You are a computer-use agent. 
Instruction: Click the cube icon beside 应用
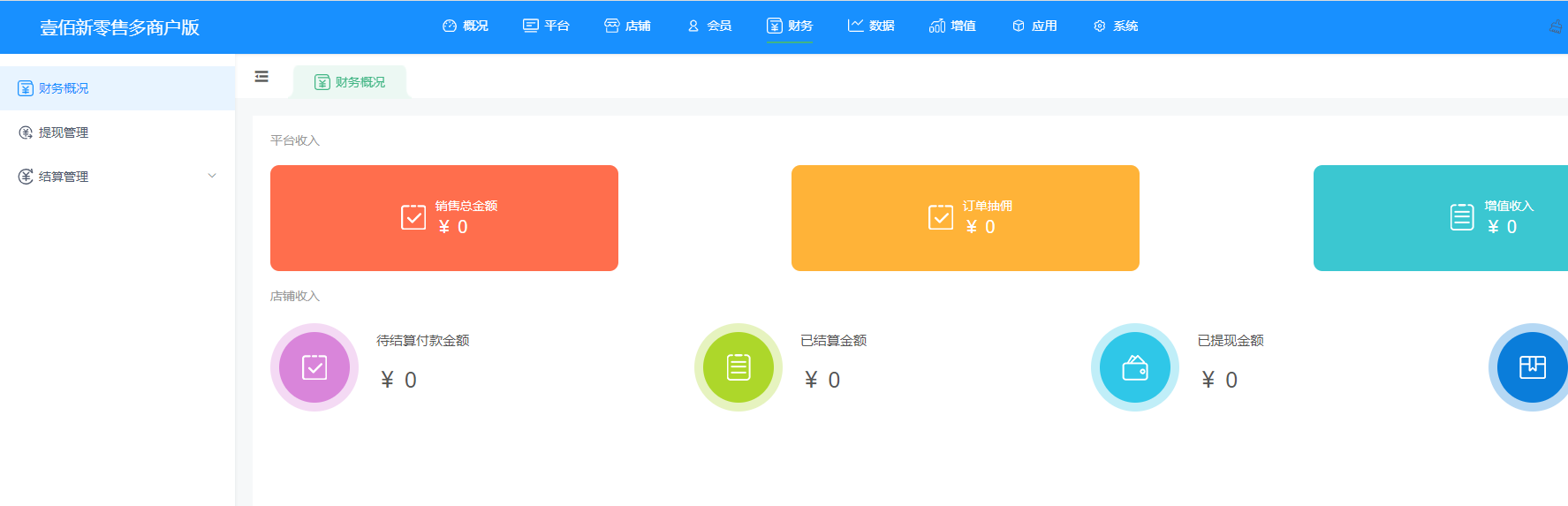click(x=1019, y=26)
